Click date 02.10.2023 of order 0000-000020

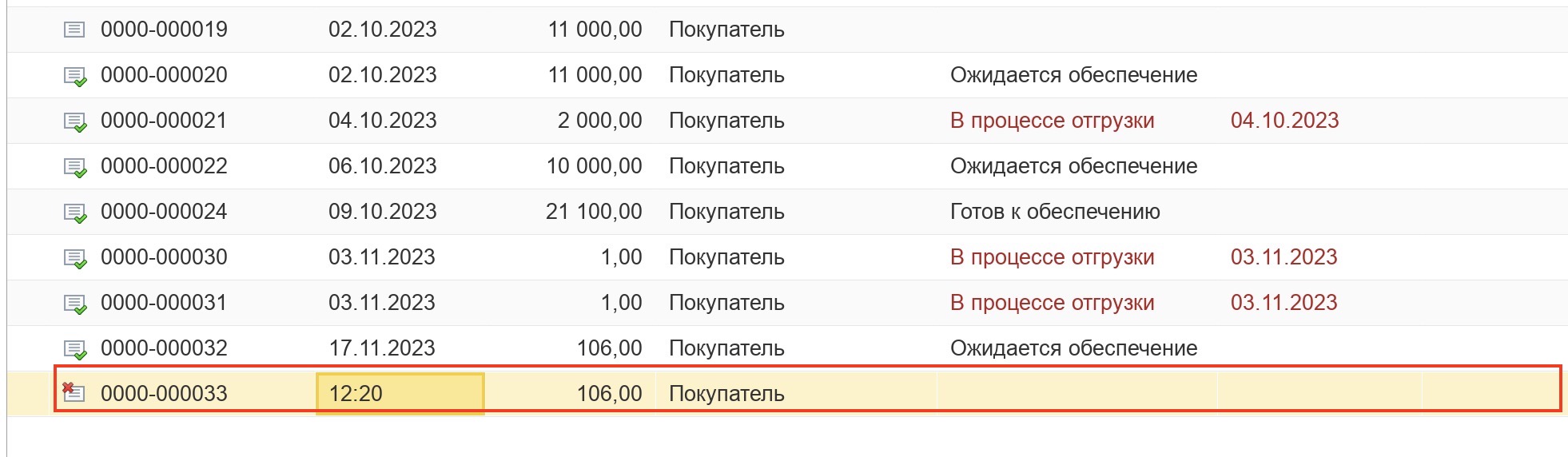point(382,75)
